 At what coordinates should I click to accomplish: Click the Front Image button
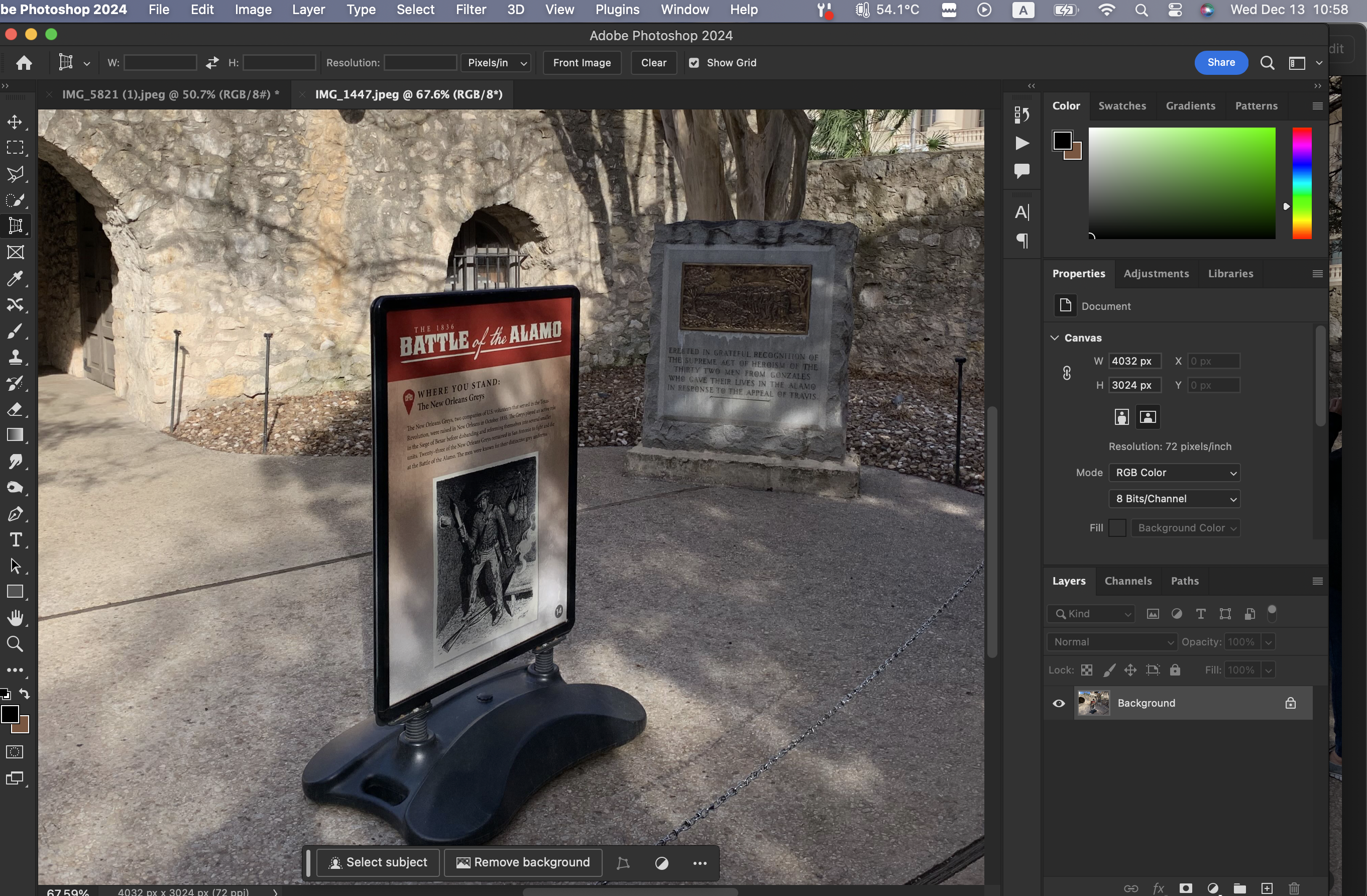tap(581, 63)
